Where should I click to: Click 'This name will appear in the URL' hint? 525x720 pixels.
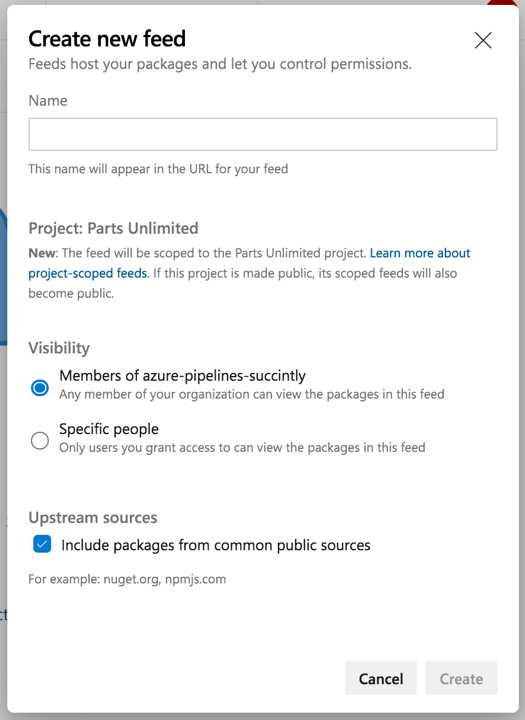coord(158,169)
